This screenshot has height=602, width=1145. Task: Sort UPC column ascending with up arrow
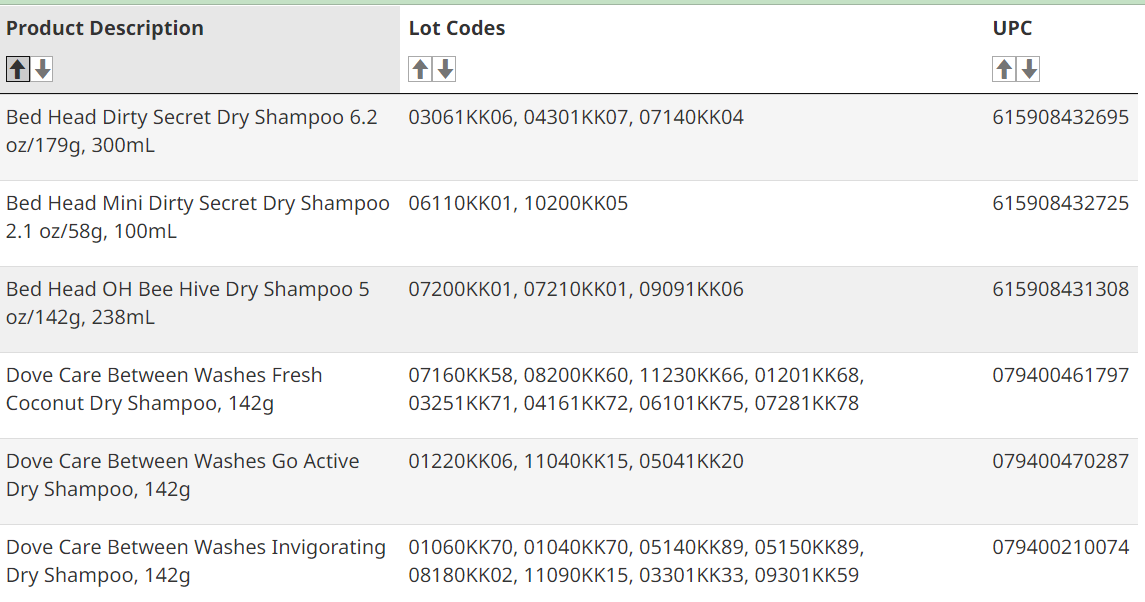(1004, 69)
